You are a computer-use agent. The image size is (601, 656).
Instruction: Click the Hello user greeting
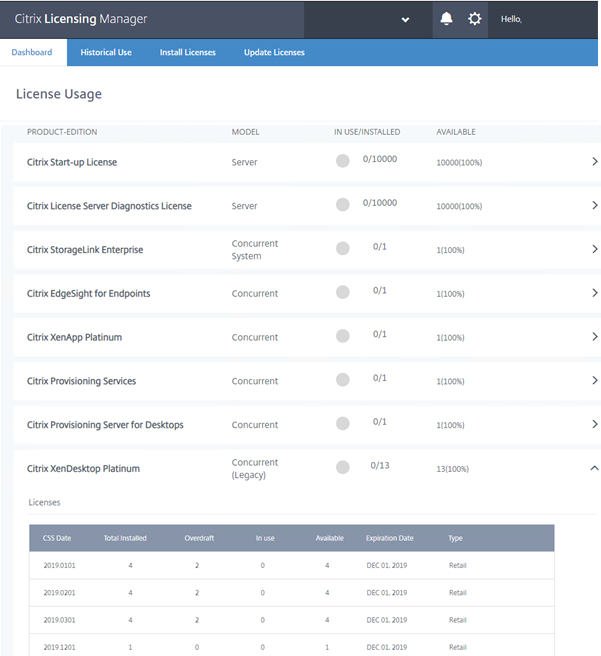512,19
